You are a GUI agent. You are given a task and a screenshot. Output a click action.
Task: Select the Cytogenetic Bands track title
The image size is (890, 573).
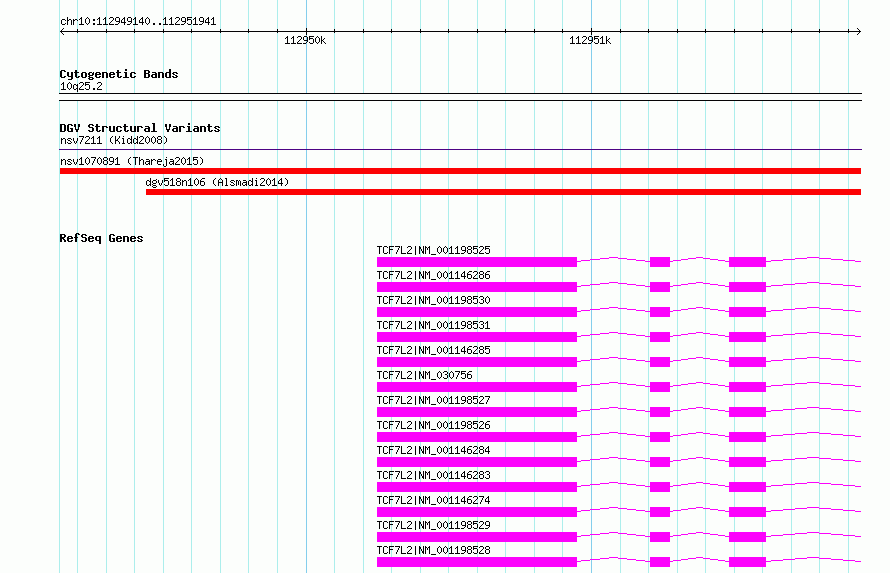tap(119, 74)
